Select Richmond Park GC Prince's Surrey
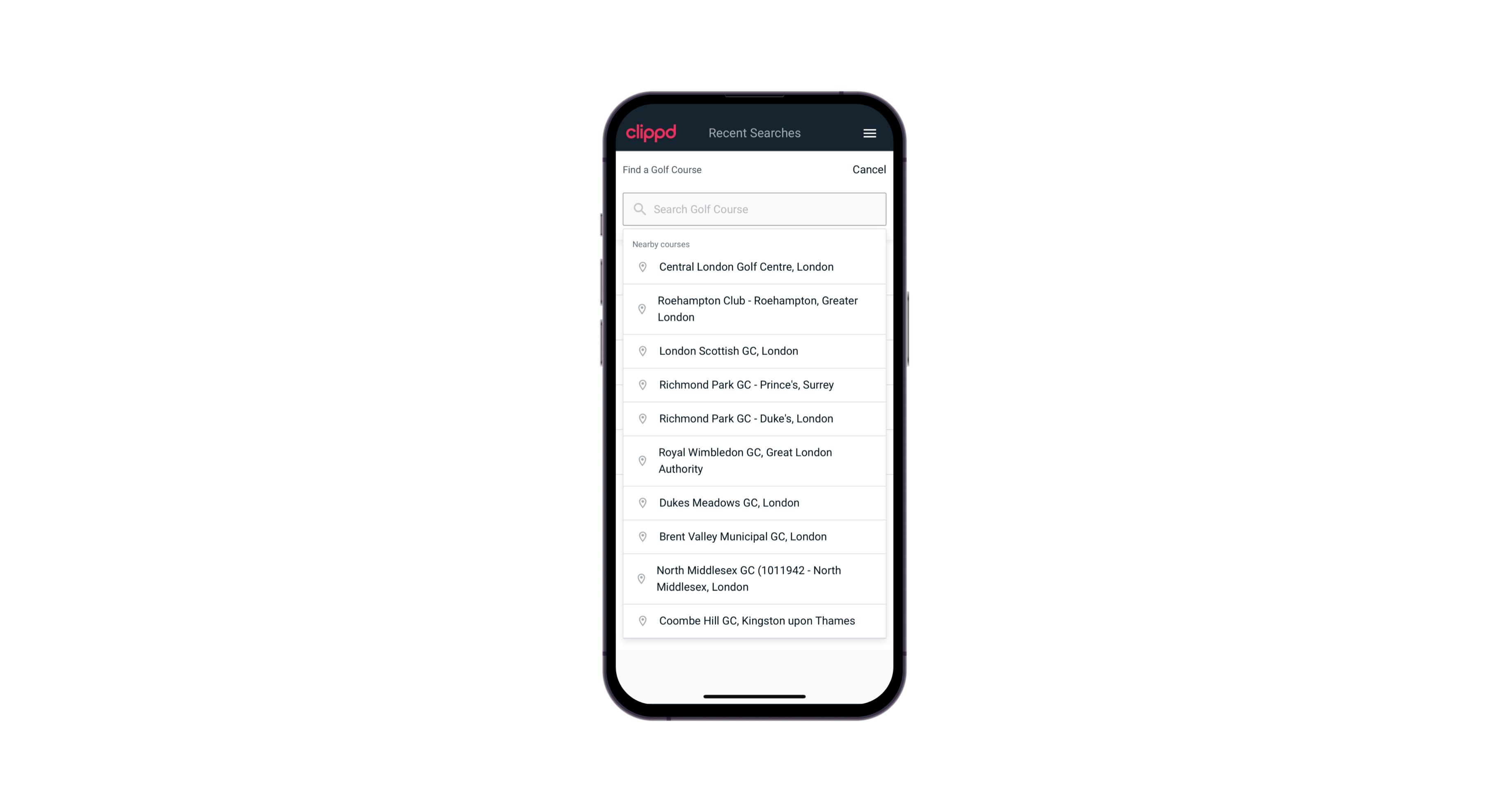1510x812 pixels. pyautogui.click(x=754, y=385)
